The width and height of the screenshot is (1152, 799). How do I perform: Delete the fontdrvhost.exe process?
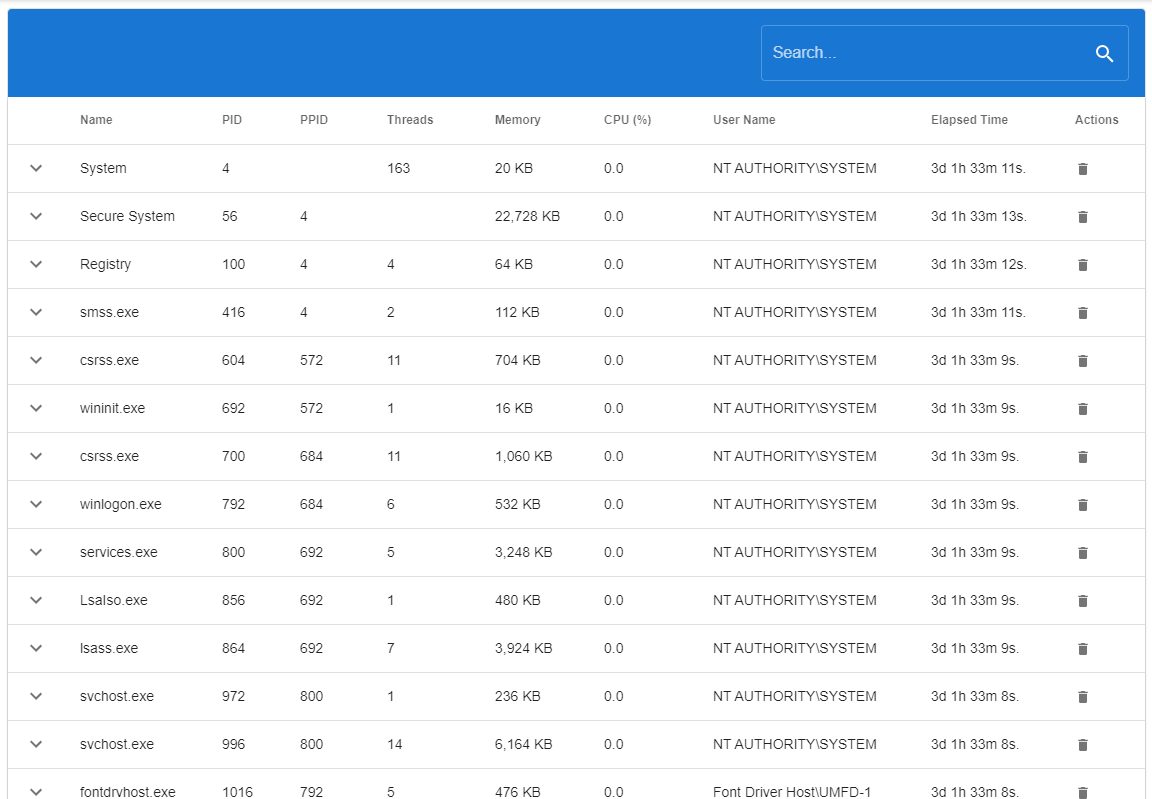[x=1082, y=789]
